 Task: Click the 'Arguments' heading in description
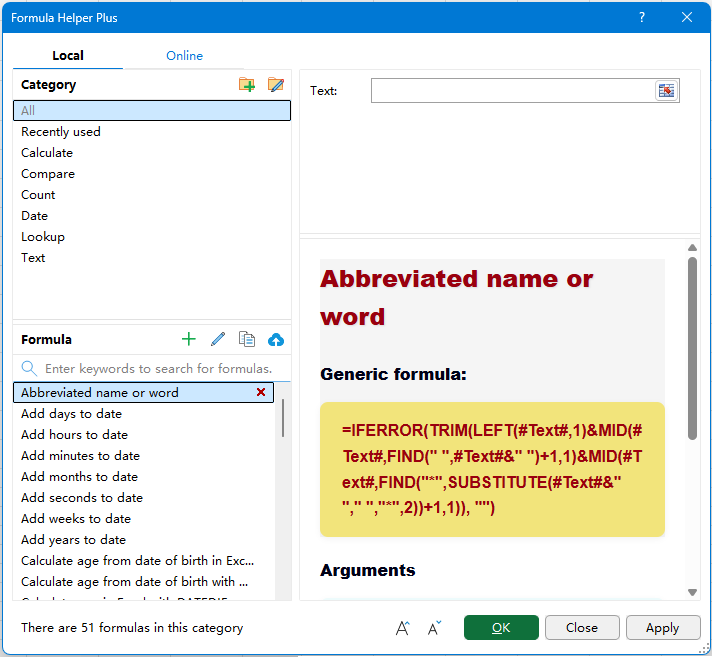click(368, 570)
